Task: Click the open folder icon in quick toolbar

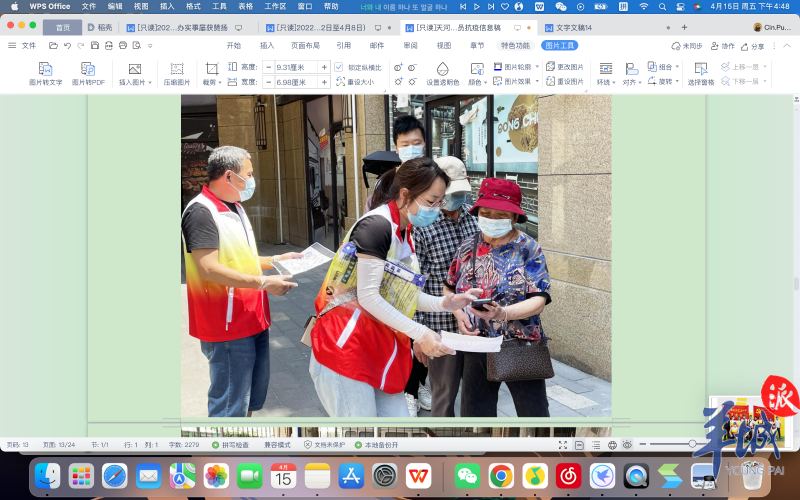Action: point(53,45)
